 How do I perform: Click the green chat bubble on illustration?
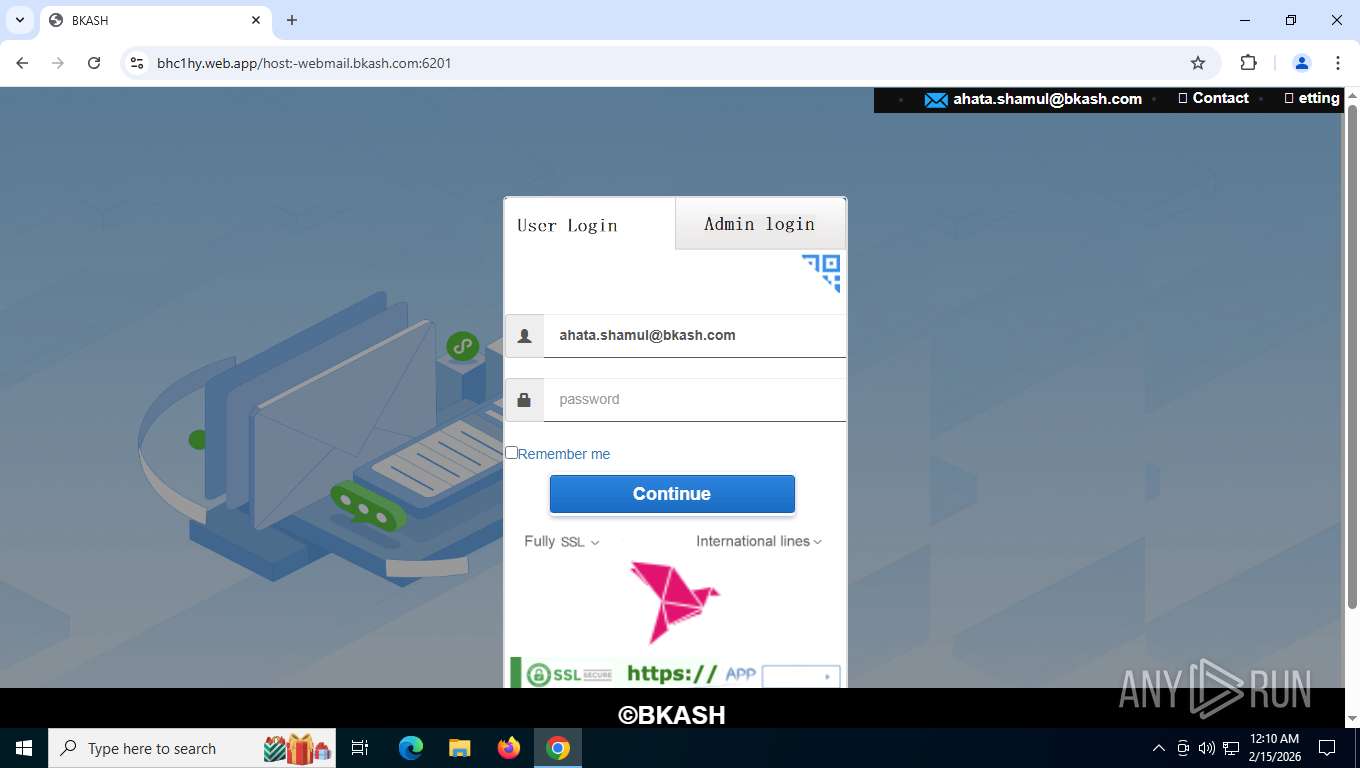pos(367,507)
